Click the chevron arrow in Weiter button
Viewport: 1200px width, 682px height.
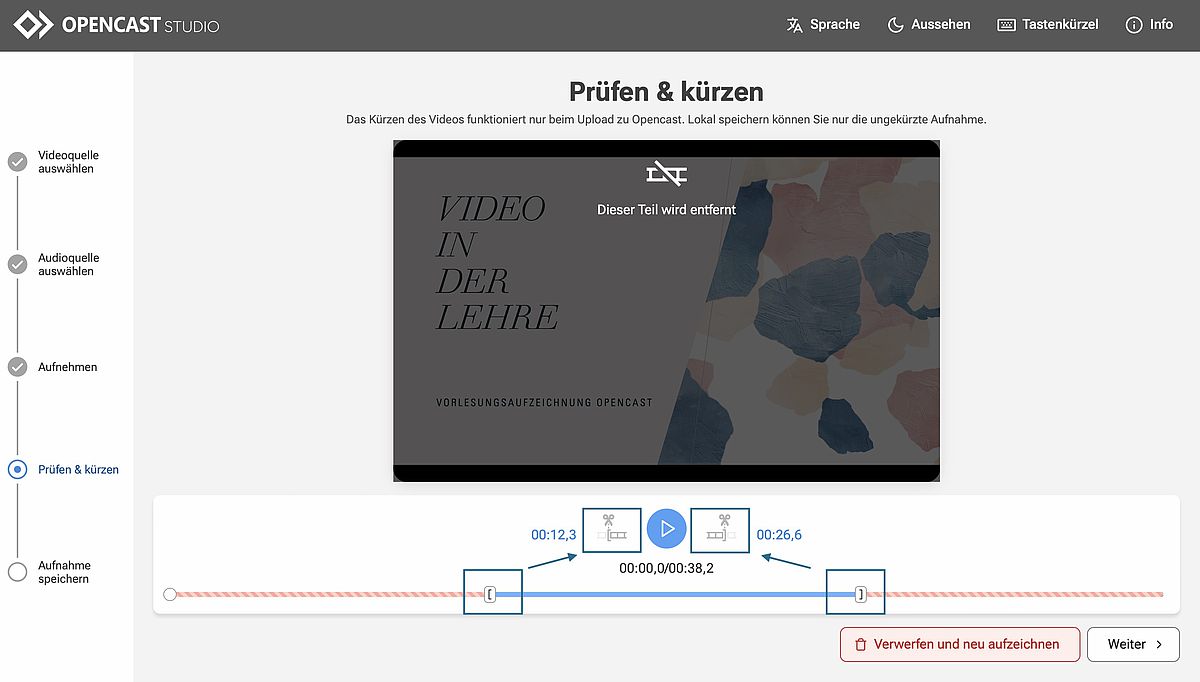point(1160,644)
